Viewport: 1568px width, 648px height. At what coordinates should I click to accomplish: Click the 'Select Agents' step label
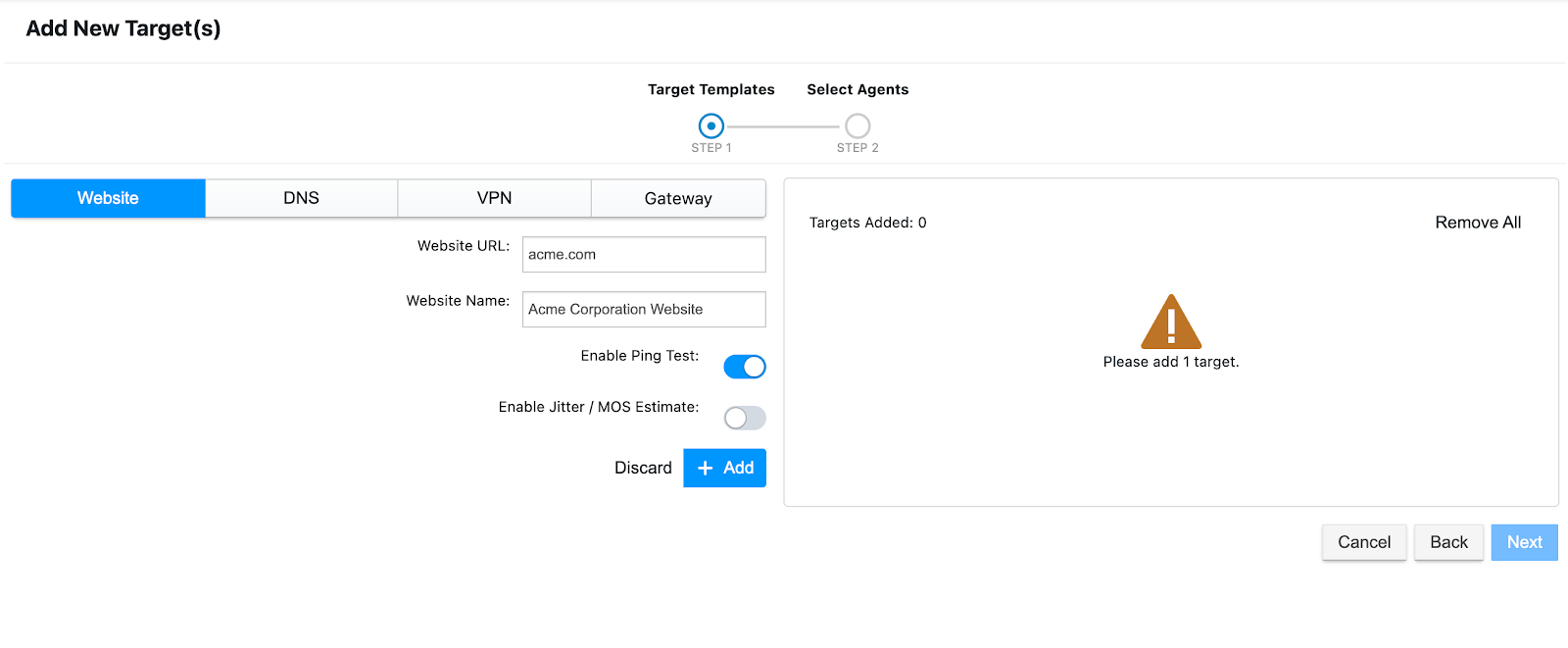point(857,89)
